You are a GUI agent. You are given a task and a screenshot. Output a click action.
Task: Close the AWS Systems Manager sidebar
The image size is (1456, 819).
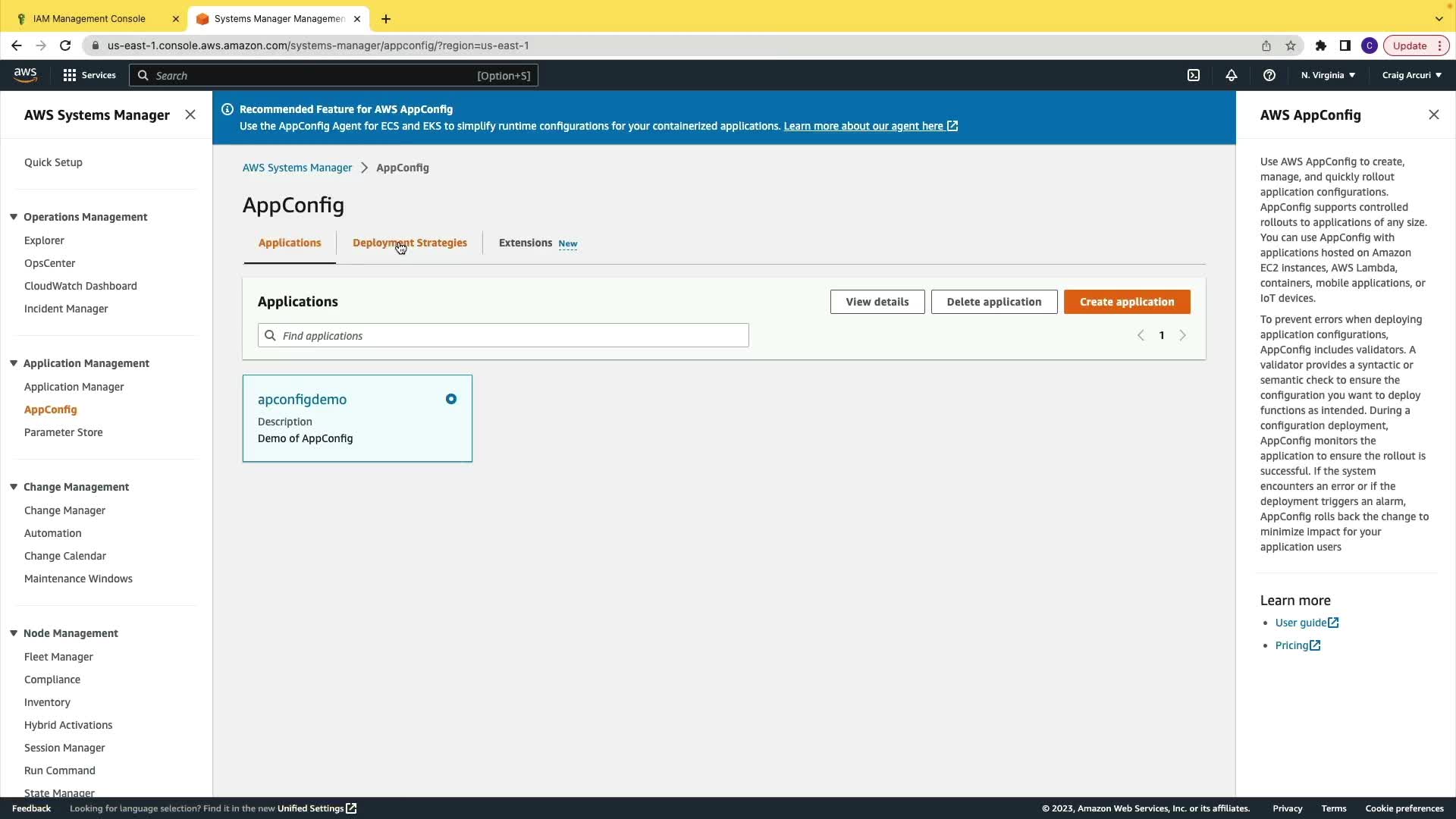click(190, 115)
